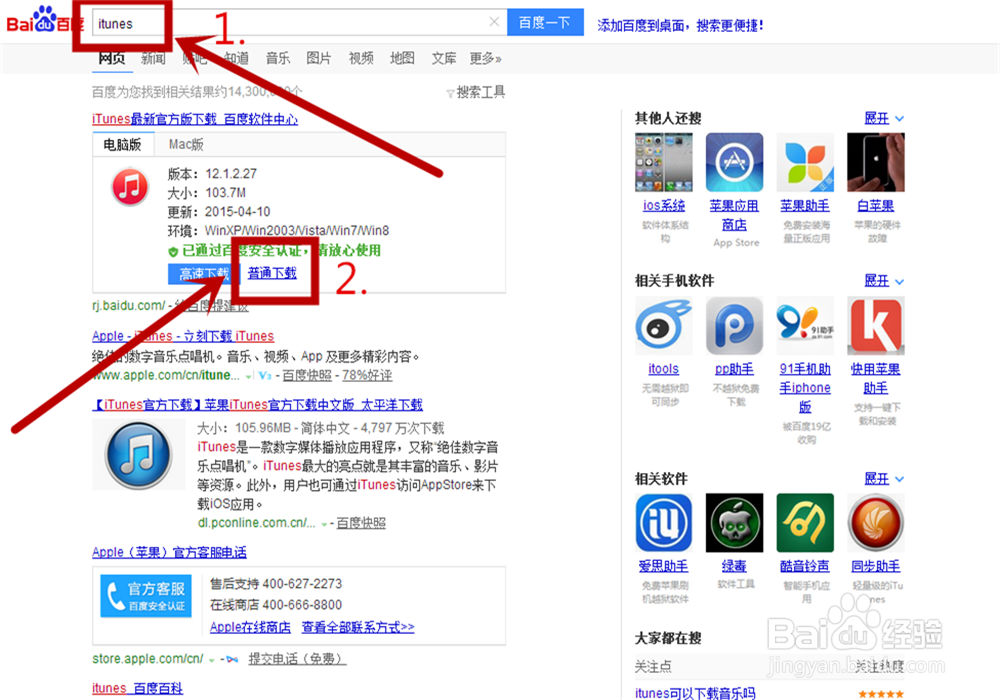This screenshot has height=700, width=1000.
Task: Open the 苹果应用商店 text link
Action: (x=734, y=215)
